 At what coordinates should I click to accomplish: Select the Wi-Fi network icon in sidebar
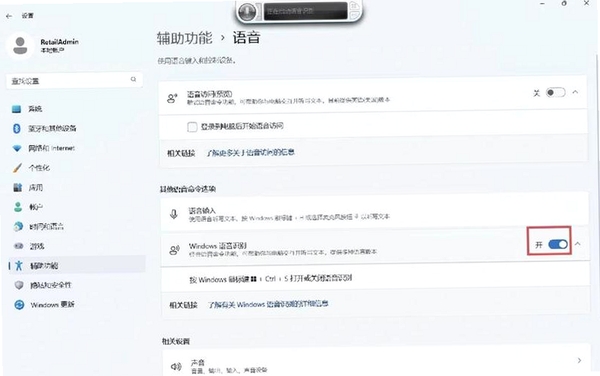[16, 148]
